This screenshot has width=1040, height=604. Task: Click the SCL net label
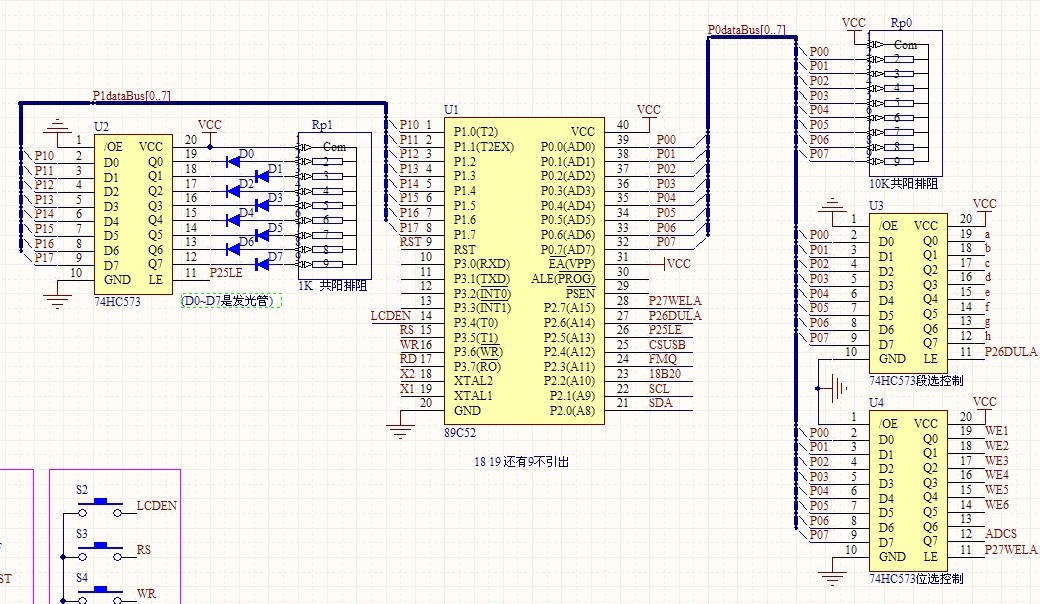coord(659,389)
